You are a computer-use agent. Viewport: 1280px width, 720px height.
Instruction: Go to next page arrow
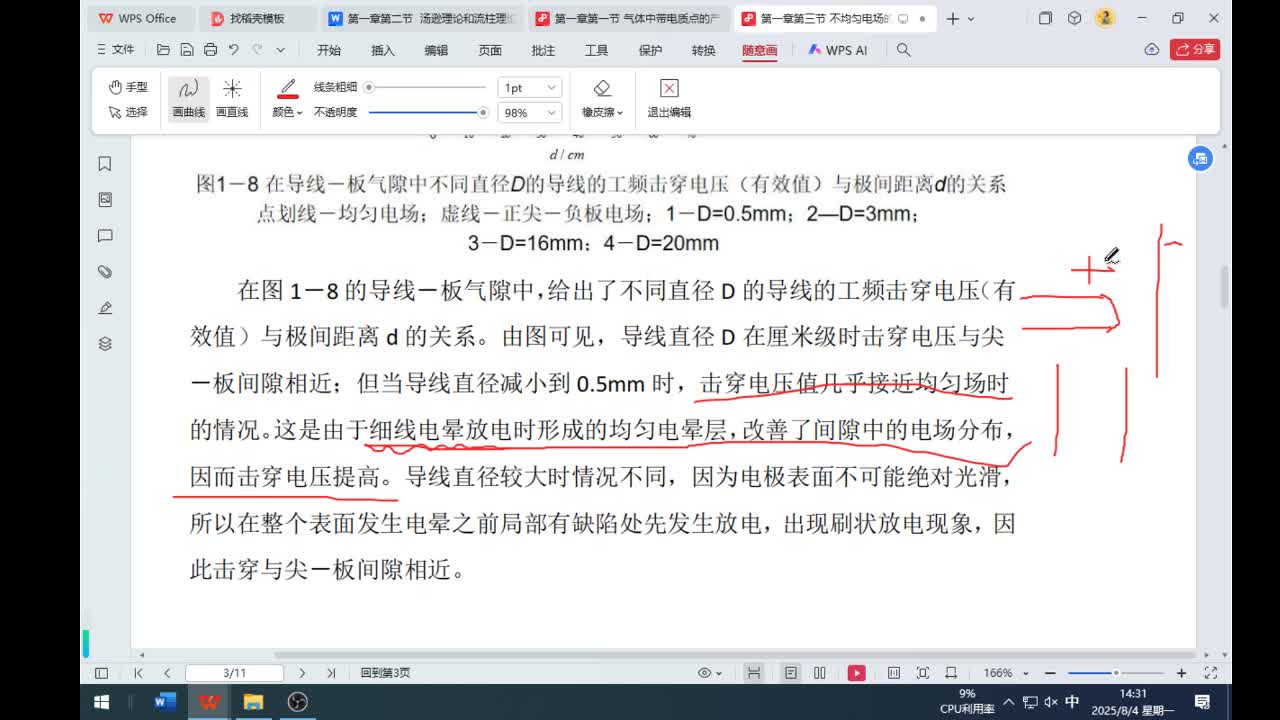click(x=302, y=673)
